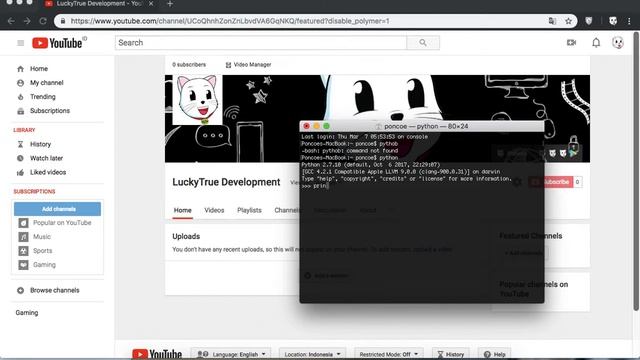The height and width of the screenshot is (360, 640).
Task: Open the account avatar menu
Action: pyautogui.click(x=618, y=42)
